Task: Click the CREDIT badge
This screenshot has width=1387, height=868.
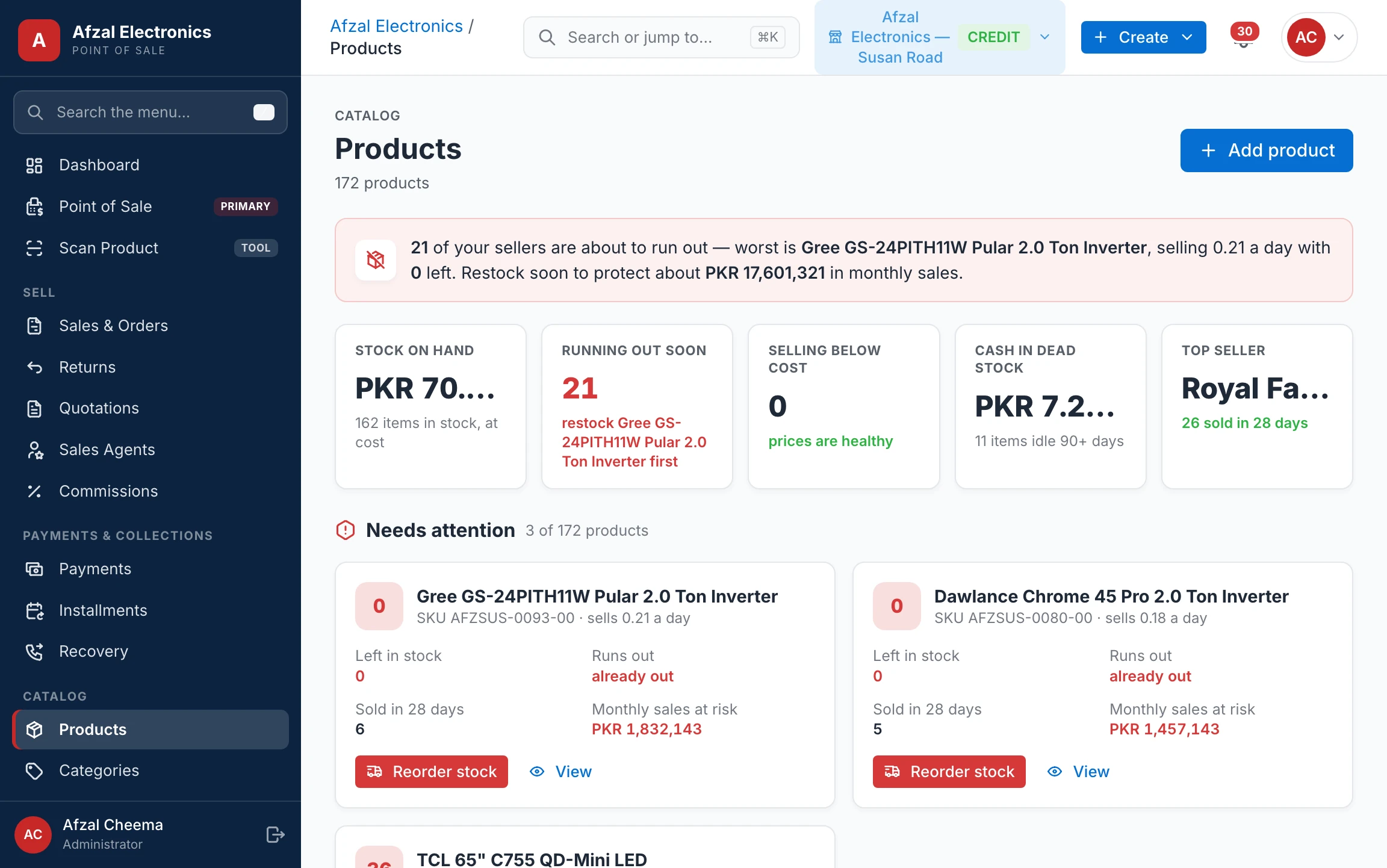Action: click(993, 37)
